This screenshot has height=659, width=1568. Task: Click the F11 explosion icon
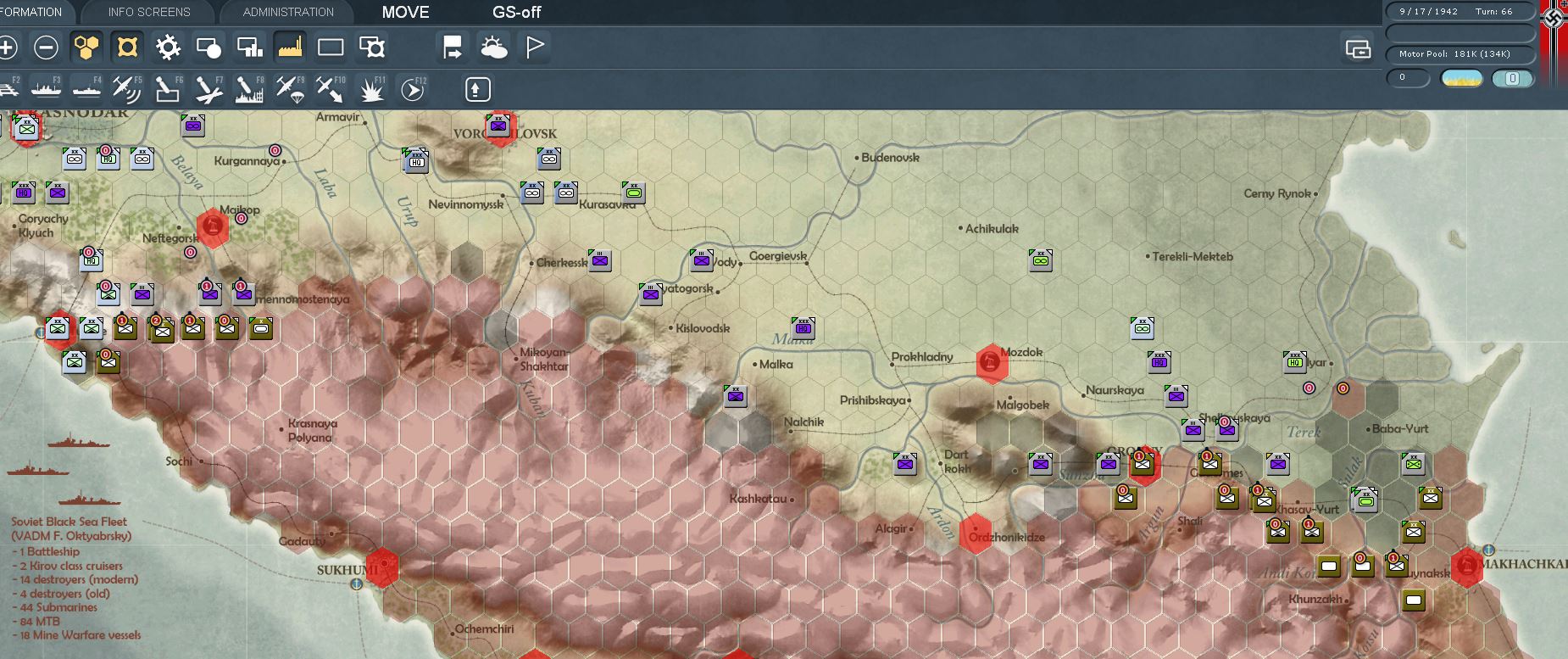coord(371,89)
